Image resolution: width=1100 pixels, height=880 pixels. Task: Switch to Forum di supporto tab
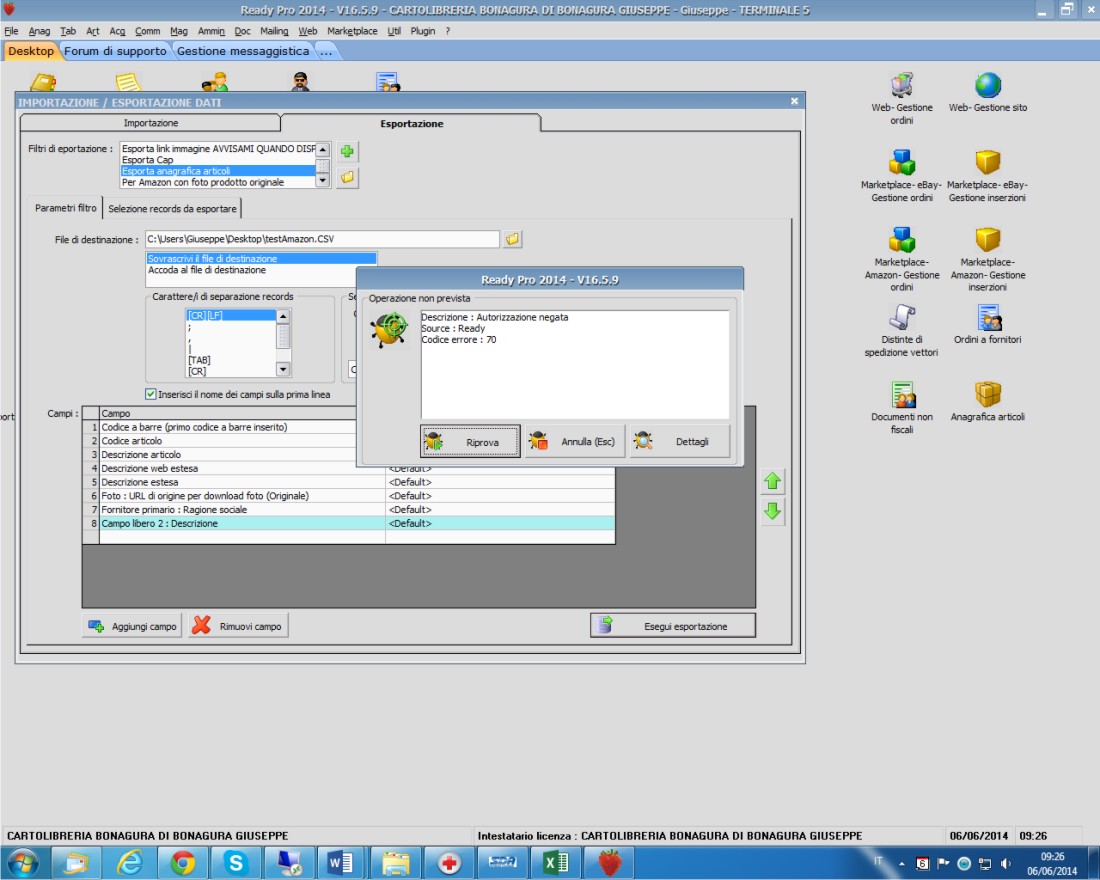[115, 51]
